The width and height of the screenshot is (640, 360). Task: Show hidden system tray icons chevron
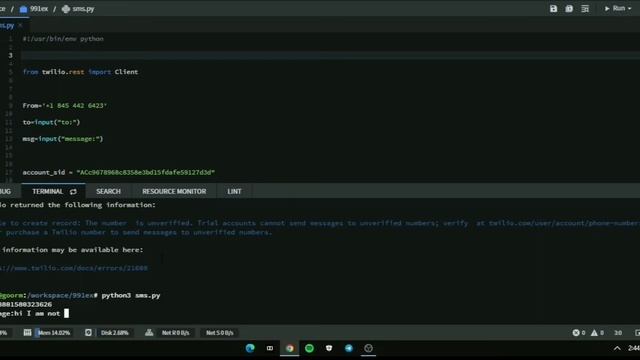tap(617, 348)
